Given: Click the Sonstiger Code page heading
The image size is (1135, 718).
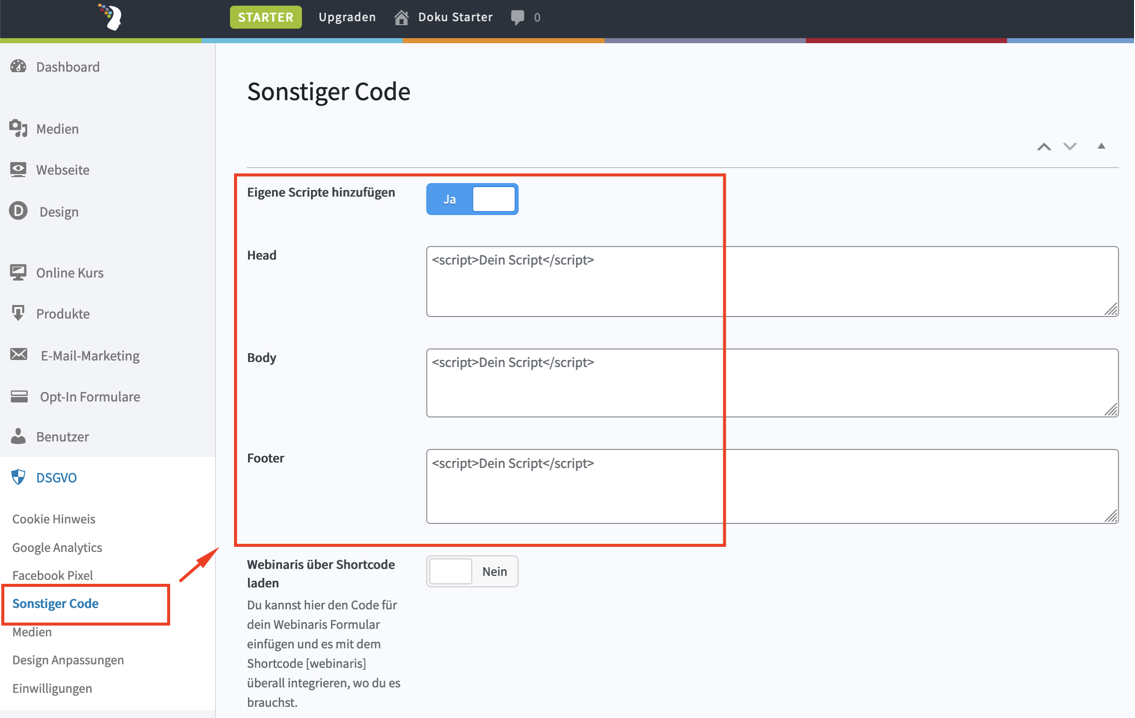Looking at the screenshot, I should coord(329,92).
